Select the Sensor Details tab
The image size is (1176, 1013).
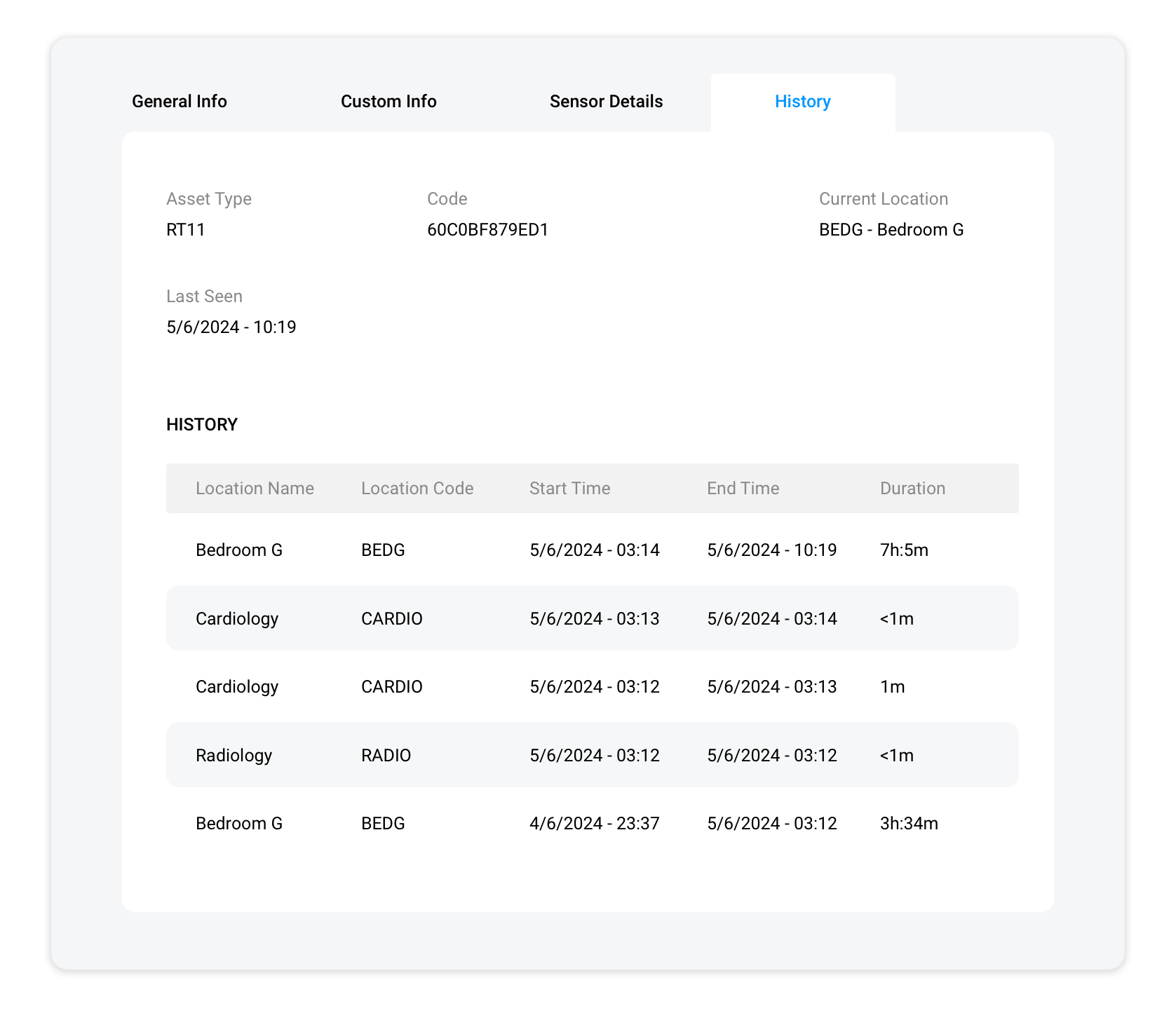point(606,102)
